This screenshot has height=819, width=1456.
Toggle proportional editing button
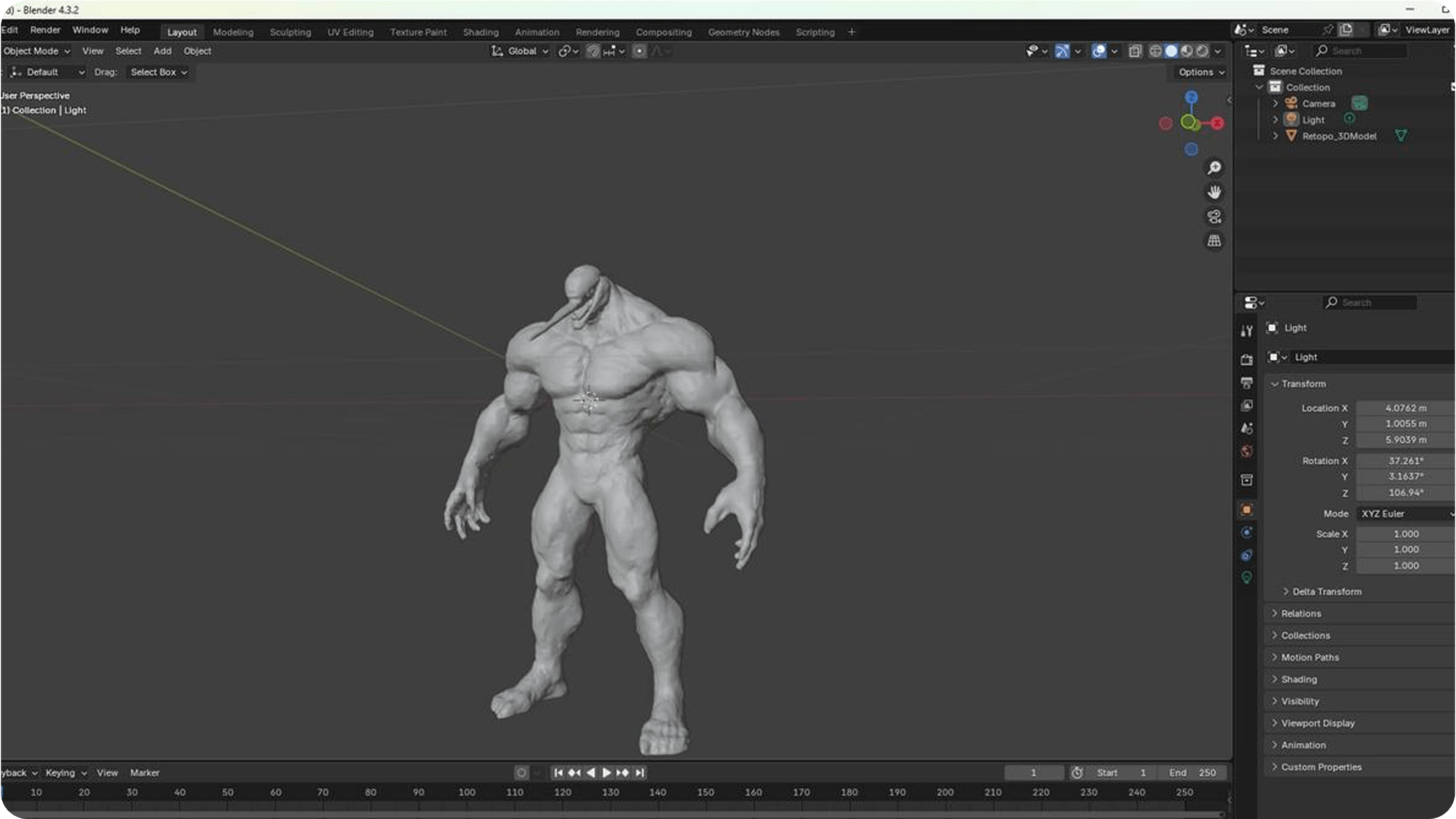tap(640, 51)
